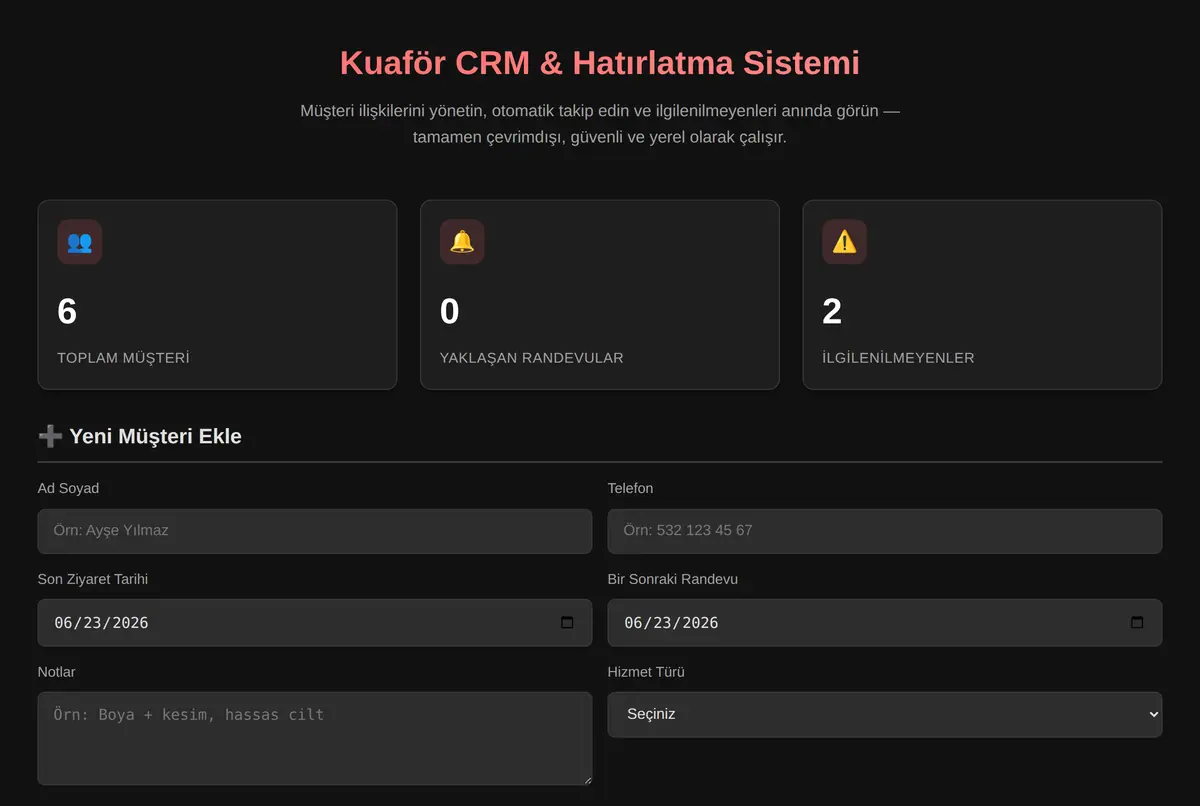Click the TOPLAM MÜŞTERİ label

click(123, 357)
